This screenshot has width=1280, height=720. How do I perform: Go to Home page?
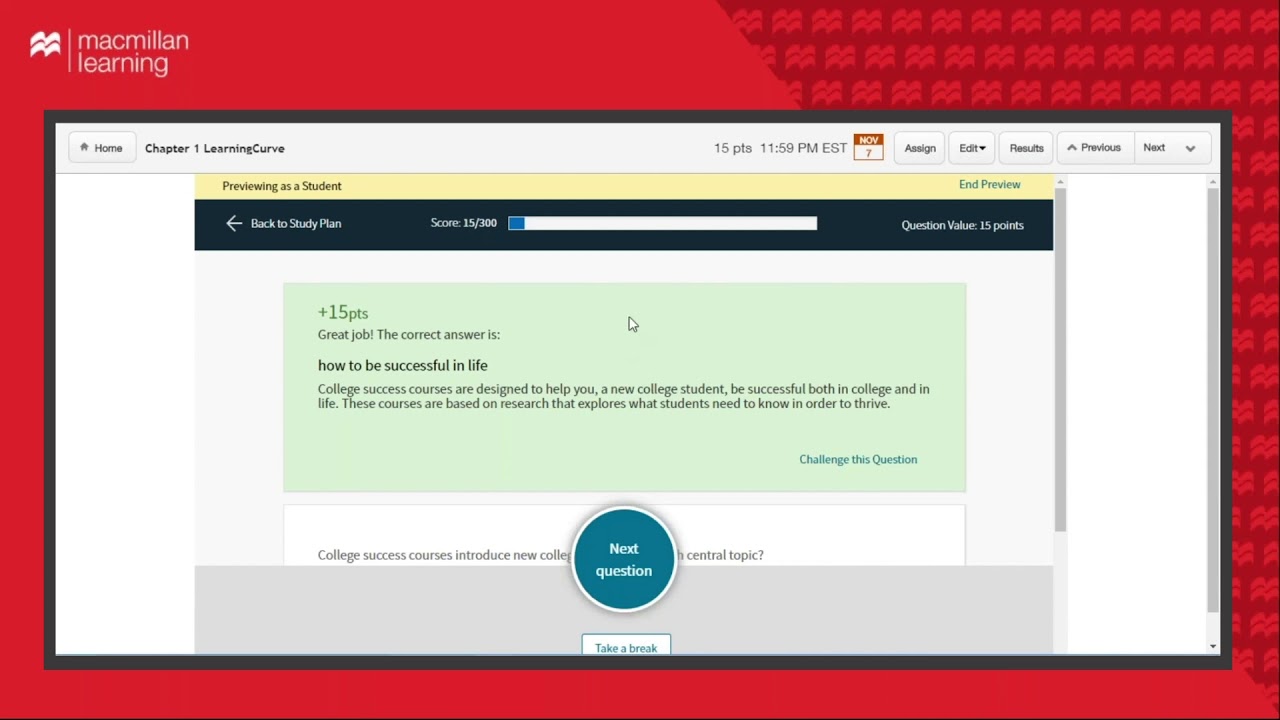click(x=102, y=148)
